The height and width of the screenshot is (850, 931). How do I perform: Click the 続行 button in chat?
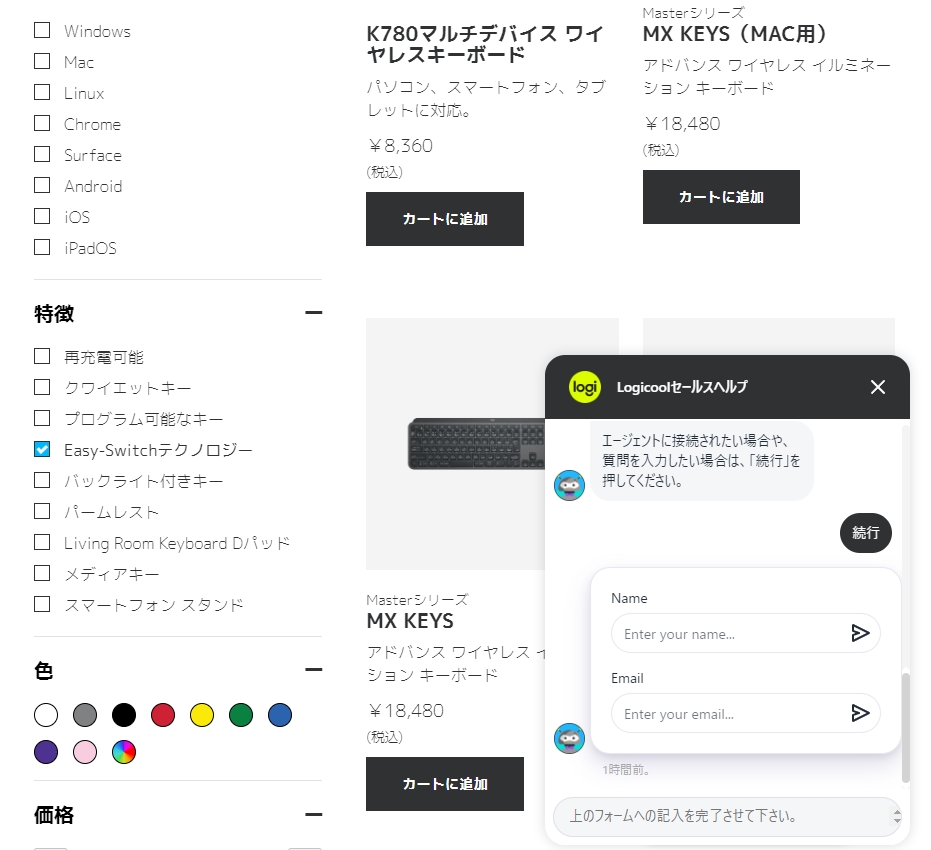click(x=866, y=533)
